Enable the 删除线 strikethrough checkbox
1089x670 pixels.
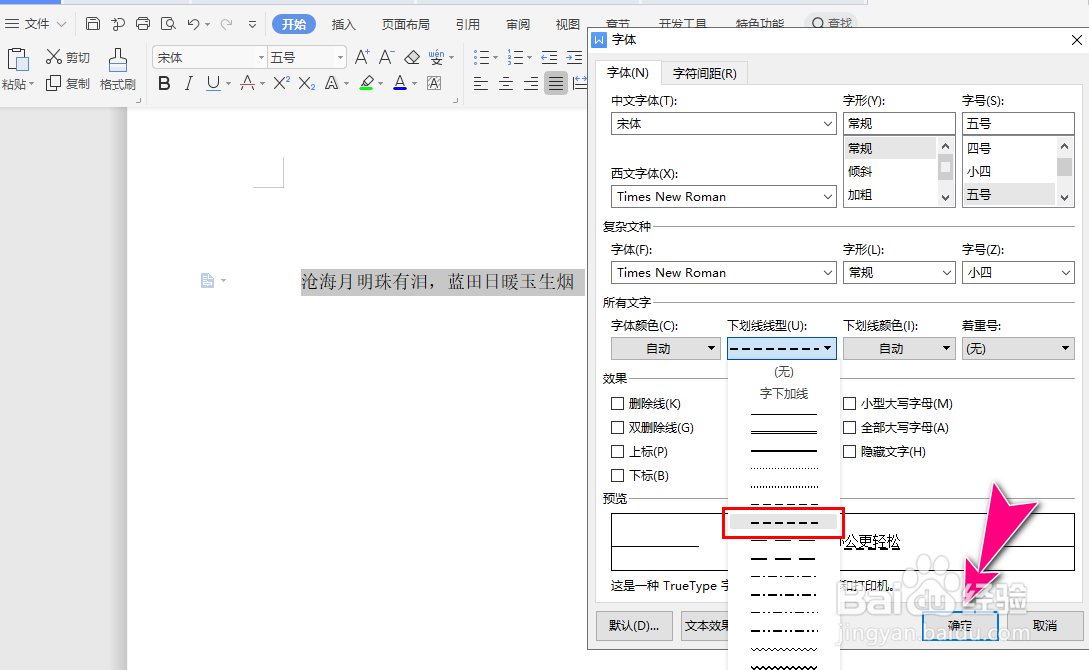[x=618, y=403]
